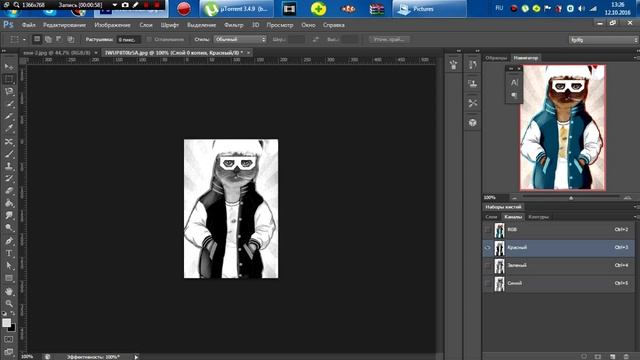The height and width of the screenshot is (360, 640).
Task: Select the Eyedropper tool
Action: 9,129
